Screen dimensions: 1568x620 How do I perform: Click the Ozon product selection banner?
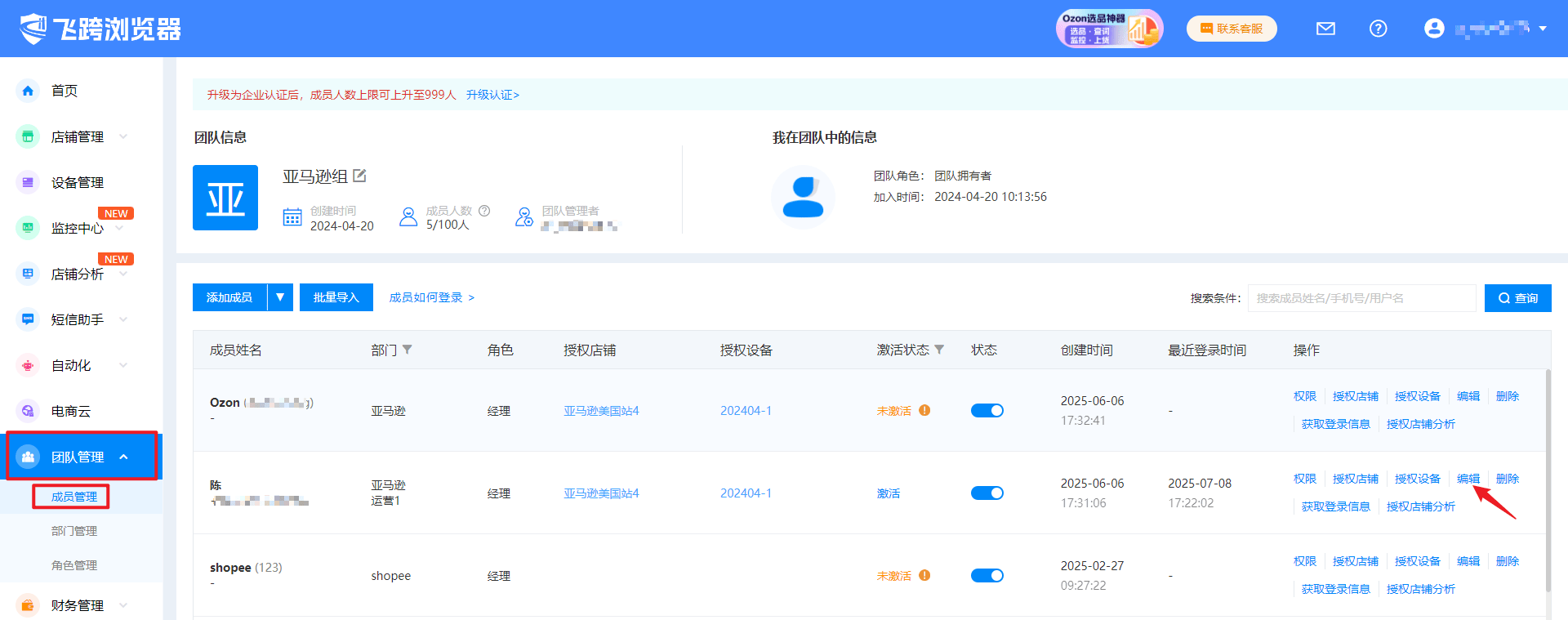[x=1108, y=29]
